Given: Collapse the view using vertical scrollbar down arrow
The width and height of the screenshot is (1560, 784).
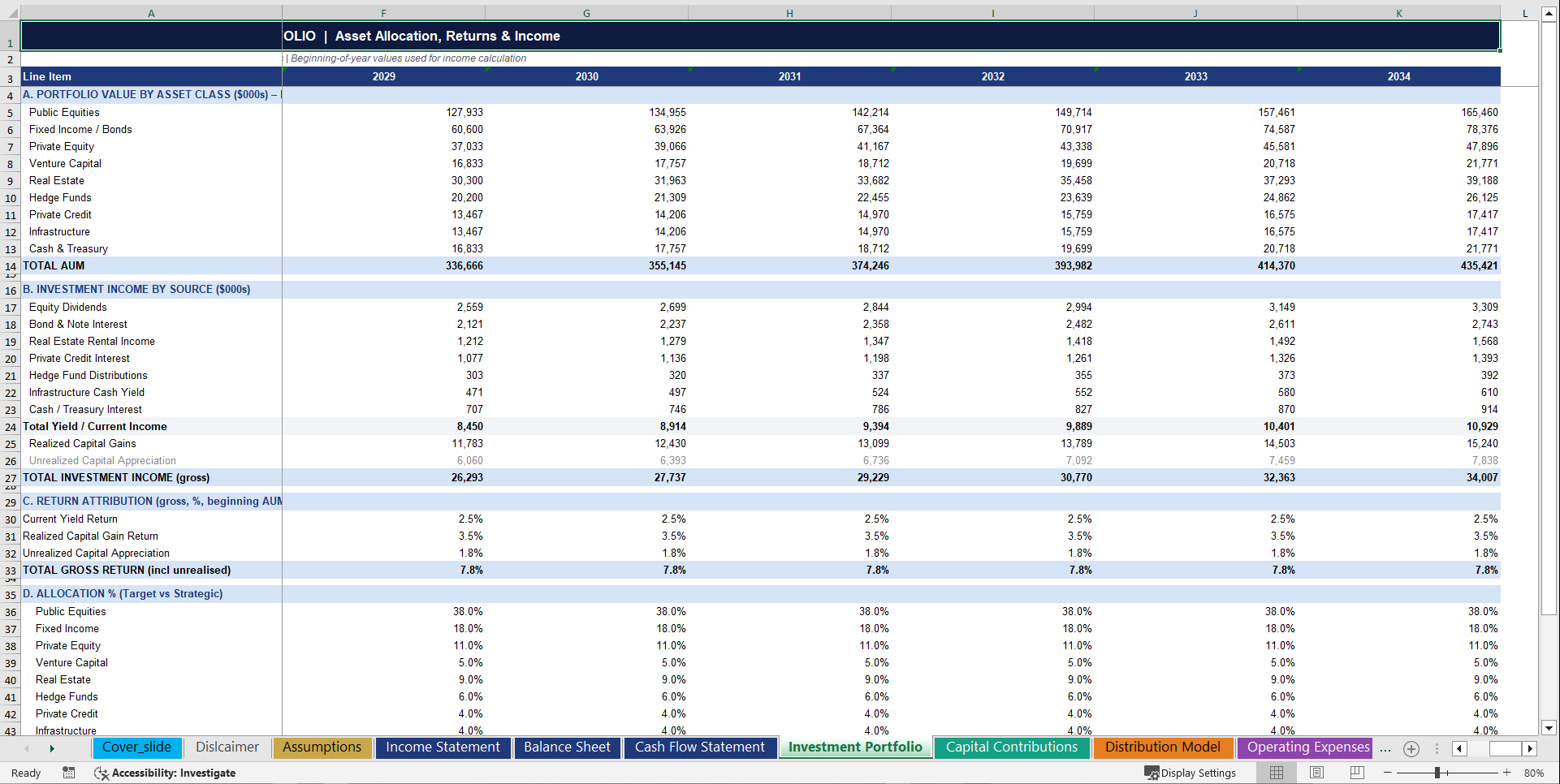Looking at the screenshot, I should click(x=1548, y=730).
